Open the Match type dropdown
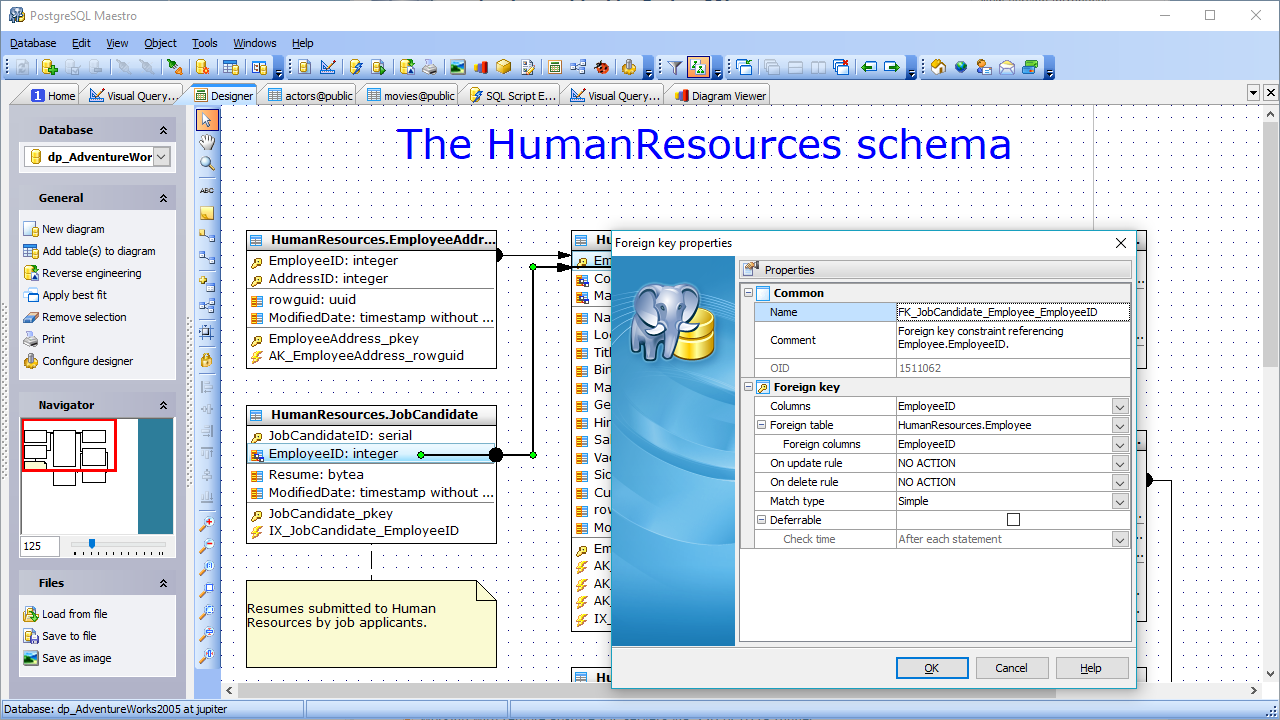The width and height of the screenshot is (1280, 720). click(x=1120, y=502)
